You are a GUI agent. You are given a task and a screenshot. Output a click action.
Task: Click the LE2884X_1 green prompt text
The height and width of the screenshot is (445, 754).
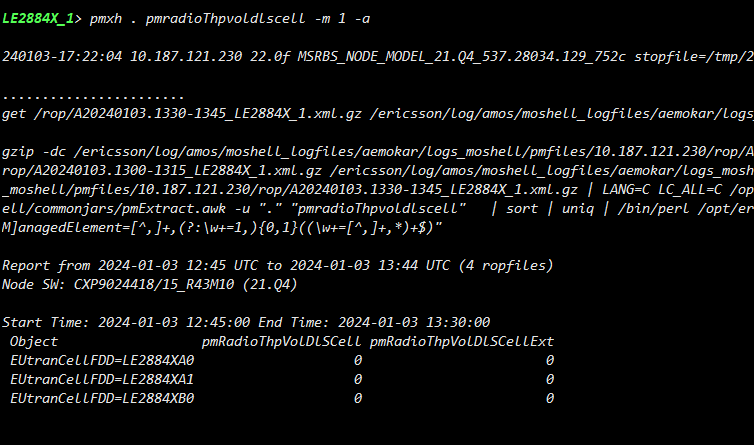click(x=38, y=19)
